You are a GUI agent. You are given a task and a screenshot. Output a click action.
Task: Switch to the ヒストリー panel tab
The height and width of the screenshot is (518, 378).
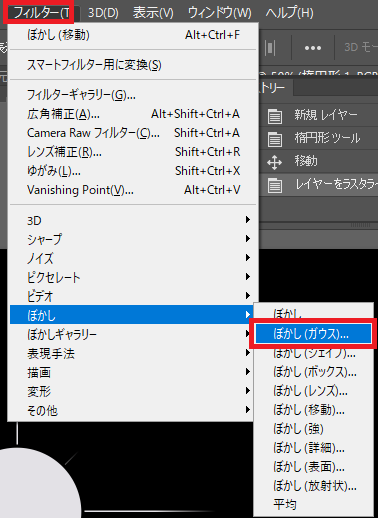(275, 88)
